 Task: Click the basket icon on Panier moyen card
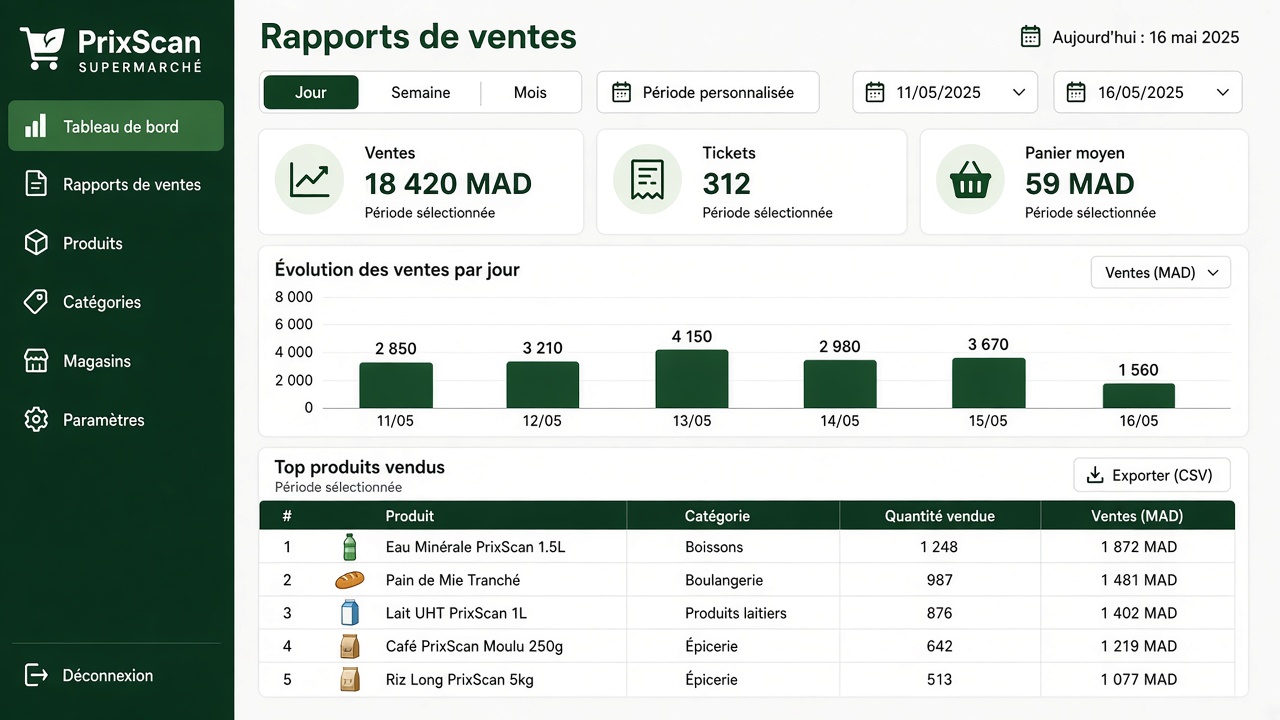coord(970,181)
